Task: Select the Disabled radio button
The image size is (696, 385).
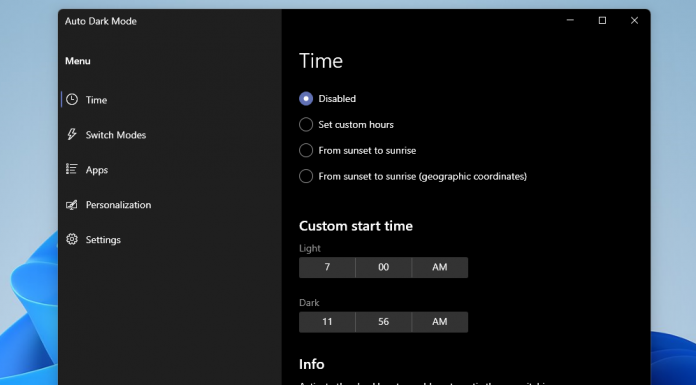Action: [306, 99]
